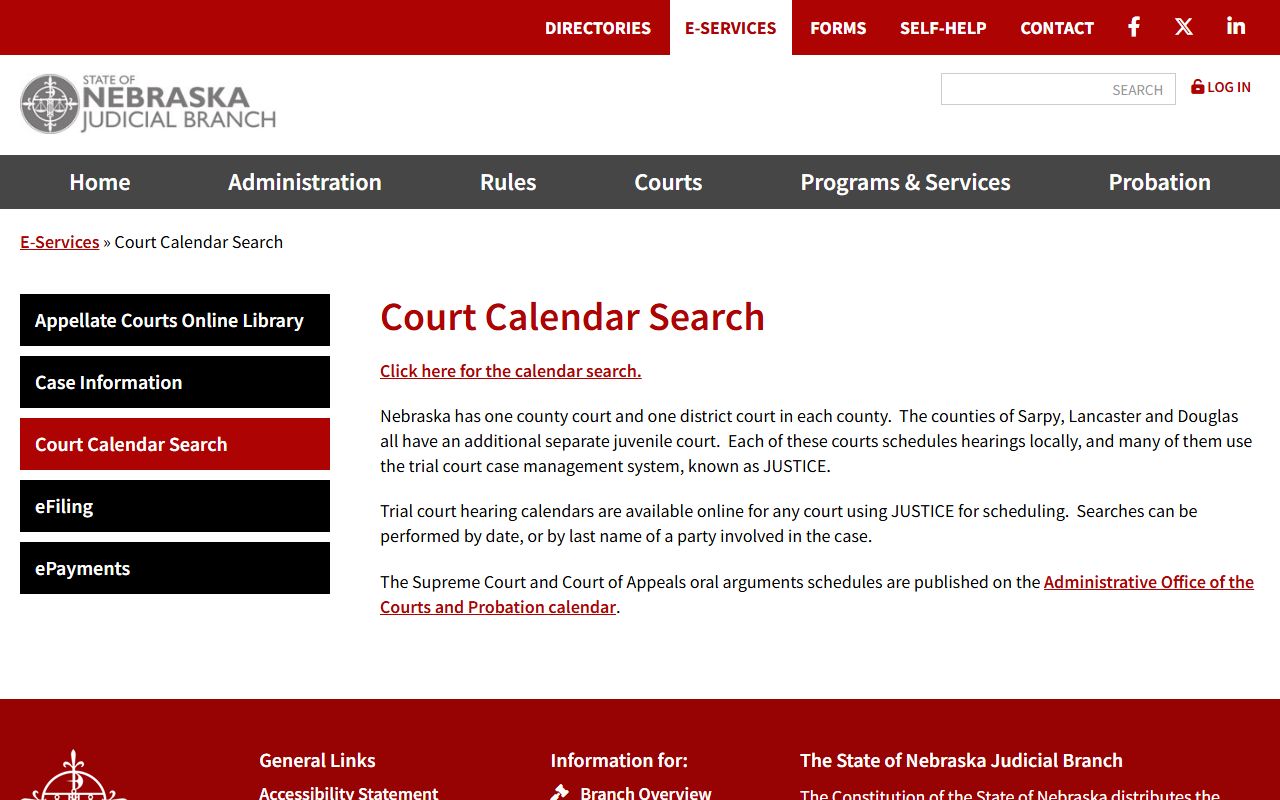Click the E-Services breadcrumb link

pos(60,242)
